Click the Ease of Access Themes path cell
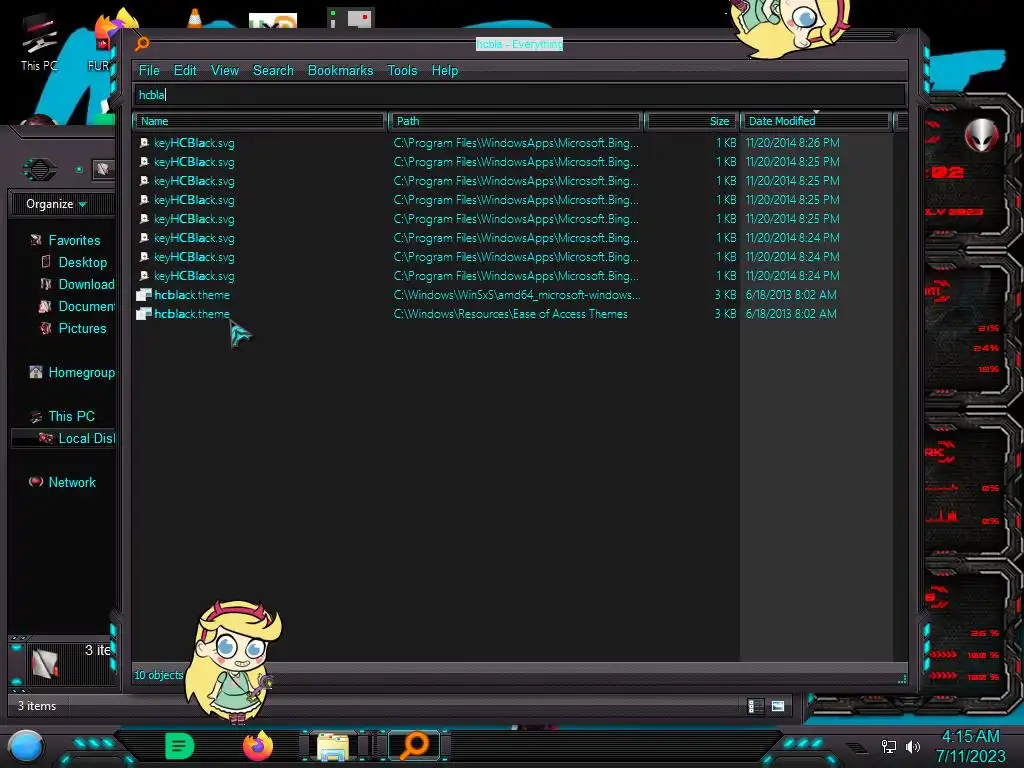Image resolution: width=1024 pixels, height=768 pixels. tap(510, 314)
